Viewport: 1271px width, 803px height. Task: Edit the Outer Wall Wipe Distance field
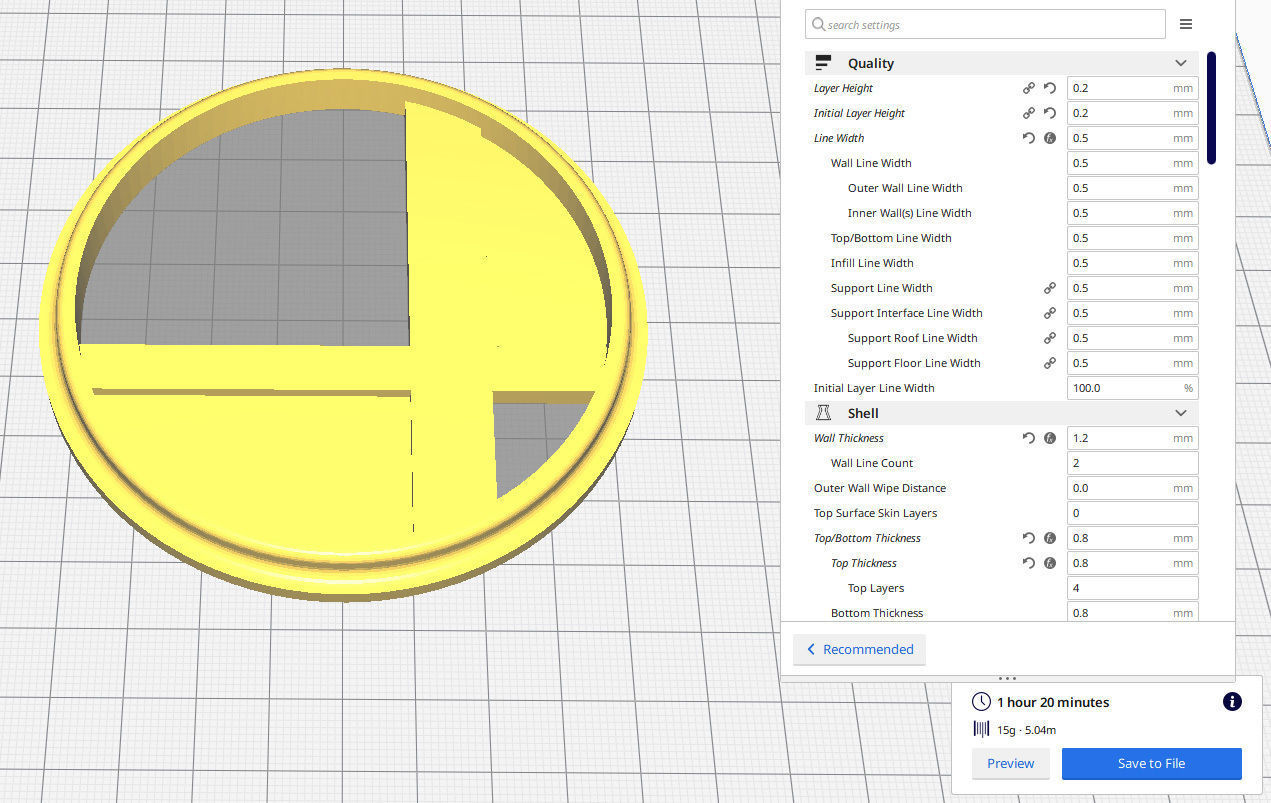(x=1132, y=488)
